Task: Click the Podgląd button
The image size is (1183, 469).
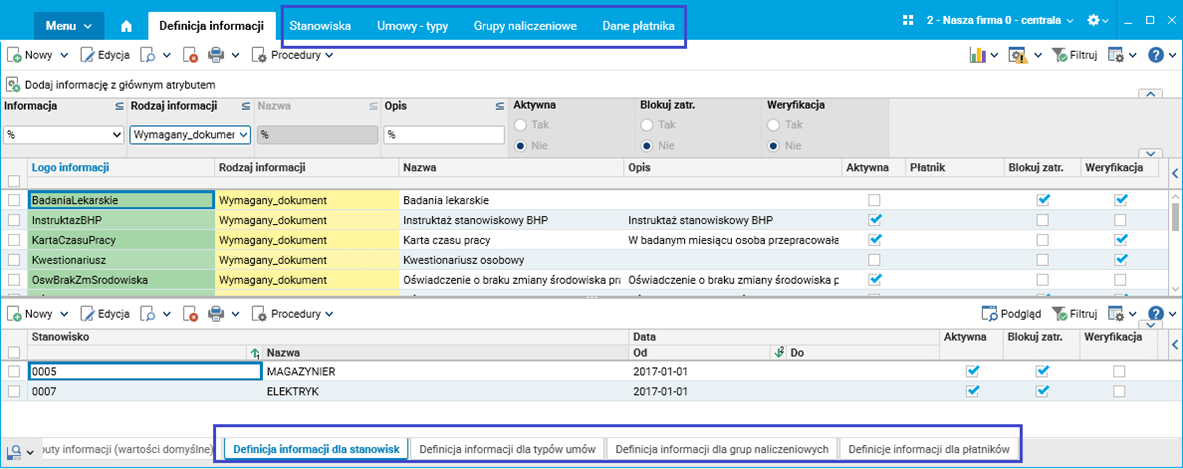Action: click(1012, 313)
